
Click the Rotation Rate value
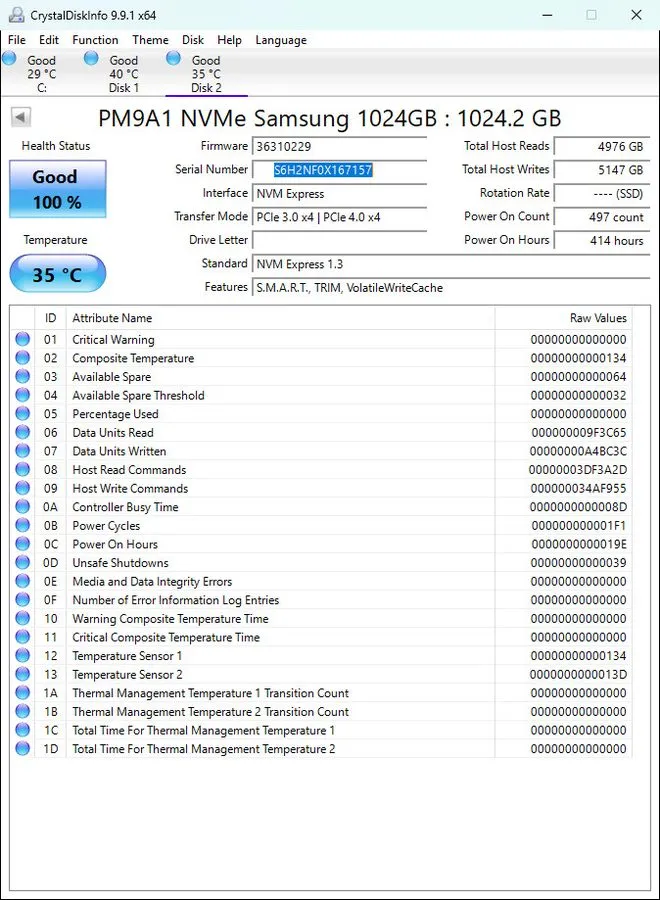pos(602,193)
